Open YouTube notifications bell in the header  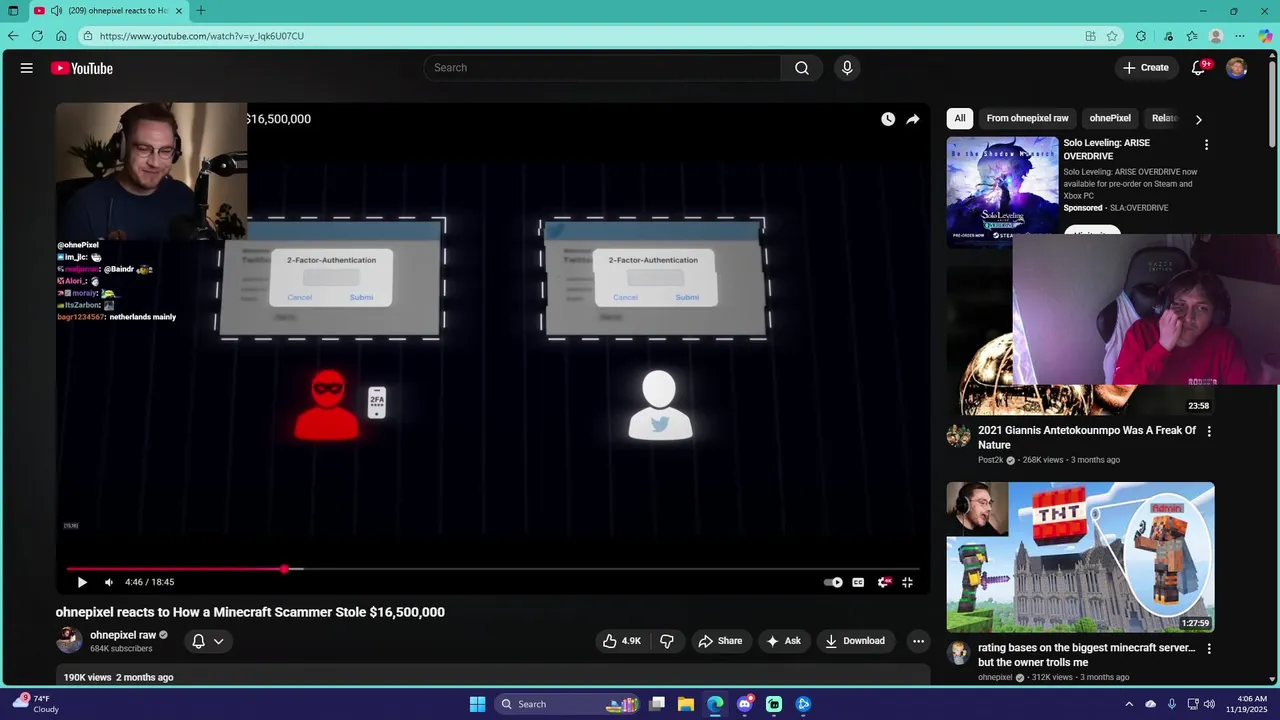(x=1198, y=68)
